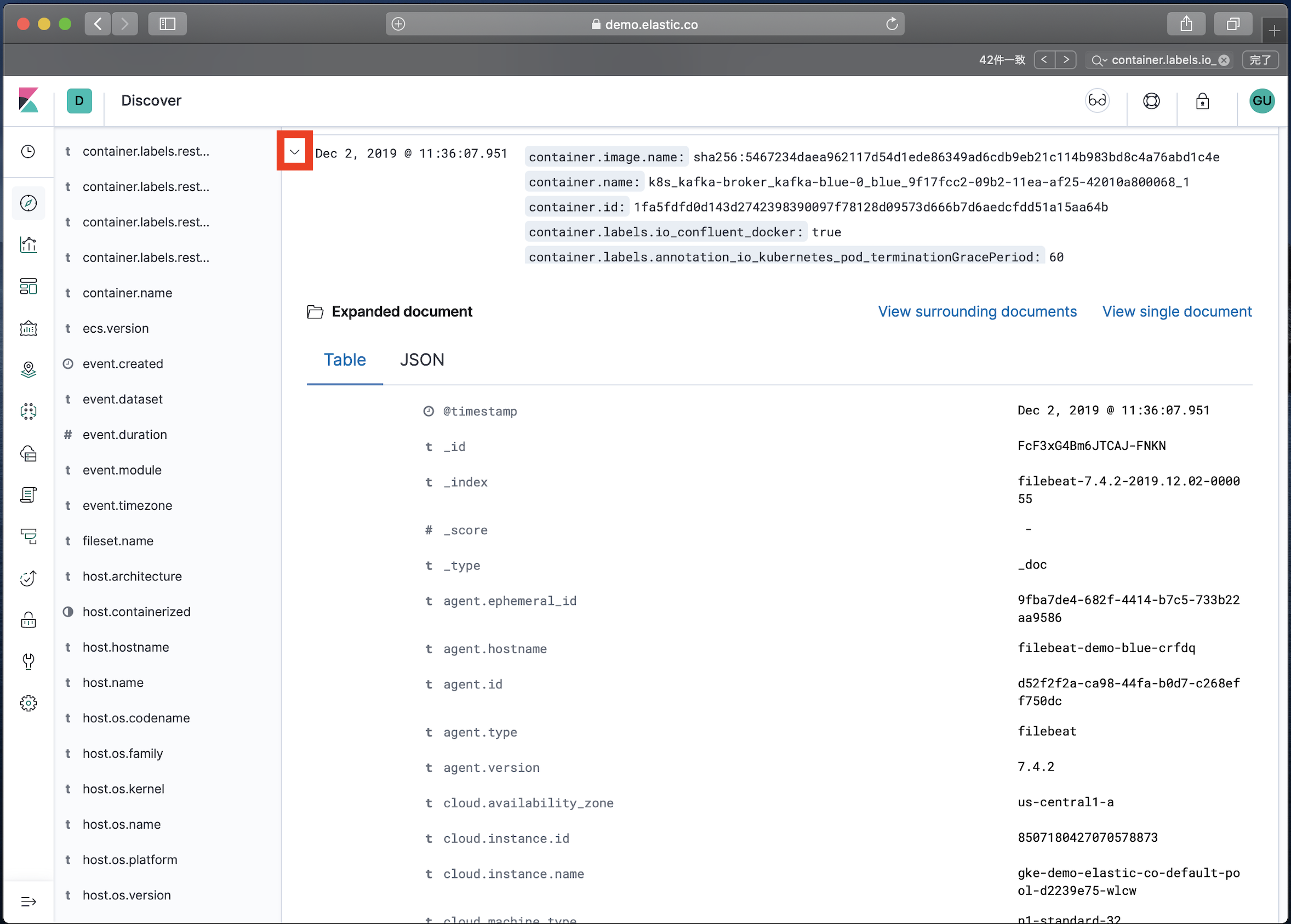This screenshot has width=1291, height=924.
Task: Open Dashboard from the sidebar icon
Action: click(28, 286)
